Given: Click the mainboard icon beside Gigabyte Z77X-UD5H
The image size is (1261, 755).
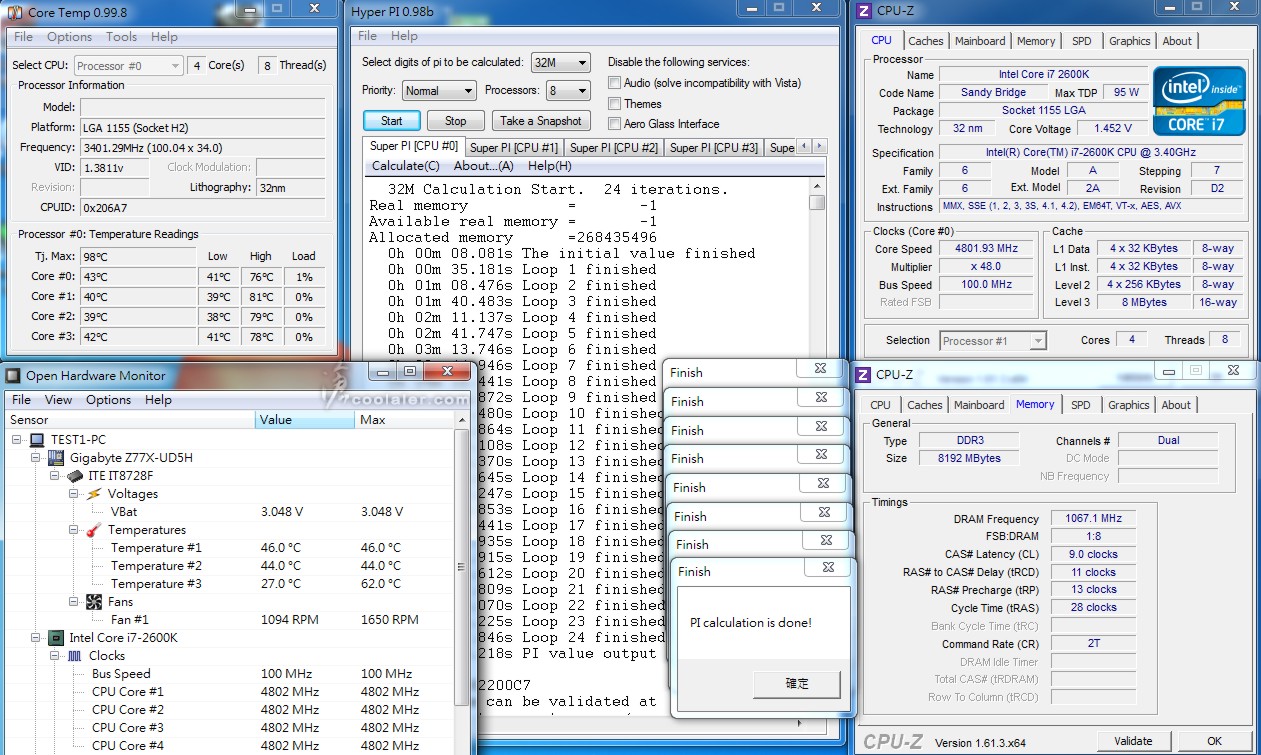Looking at the screenshot, I should 57,458.
